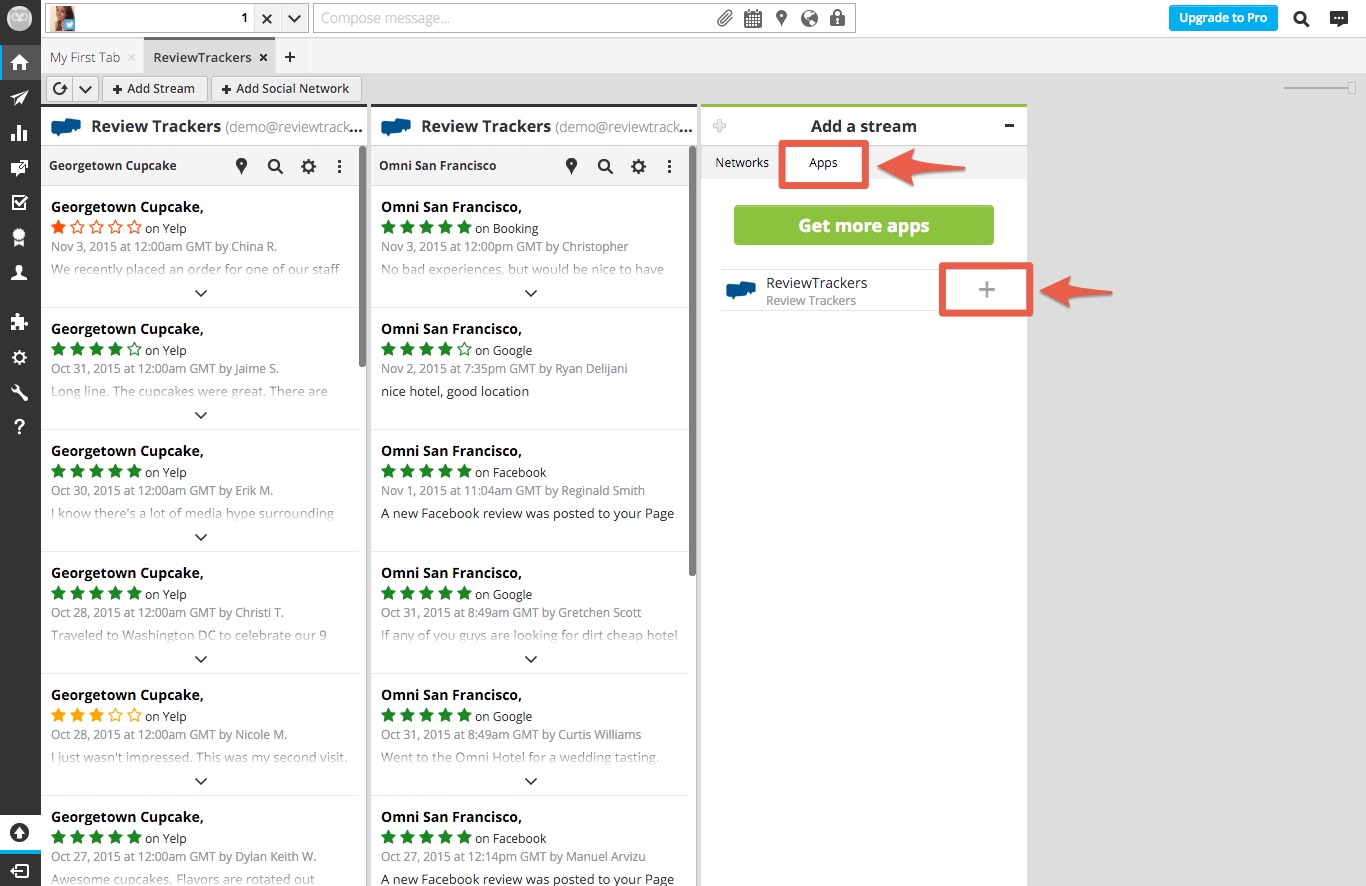Viewport: 1366px width, 886px height.
Task: Open the chat bubble icon in top bar
Action: (x=1338, y=18)
